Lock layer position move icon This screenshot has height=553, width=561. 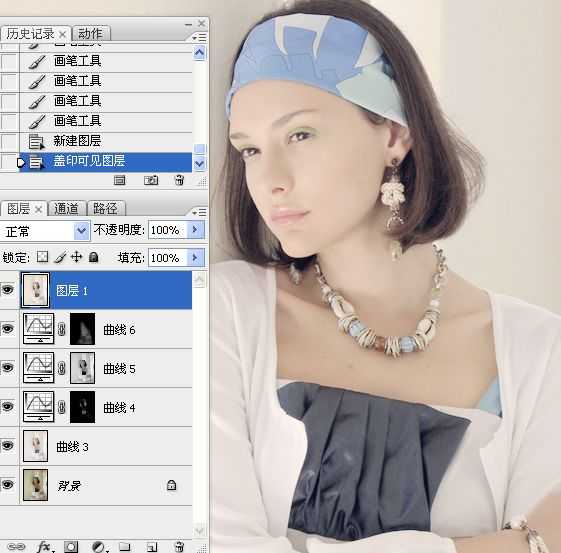tap(76, 257)
